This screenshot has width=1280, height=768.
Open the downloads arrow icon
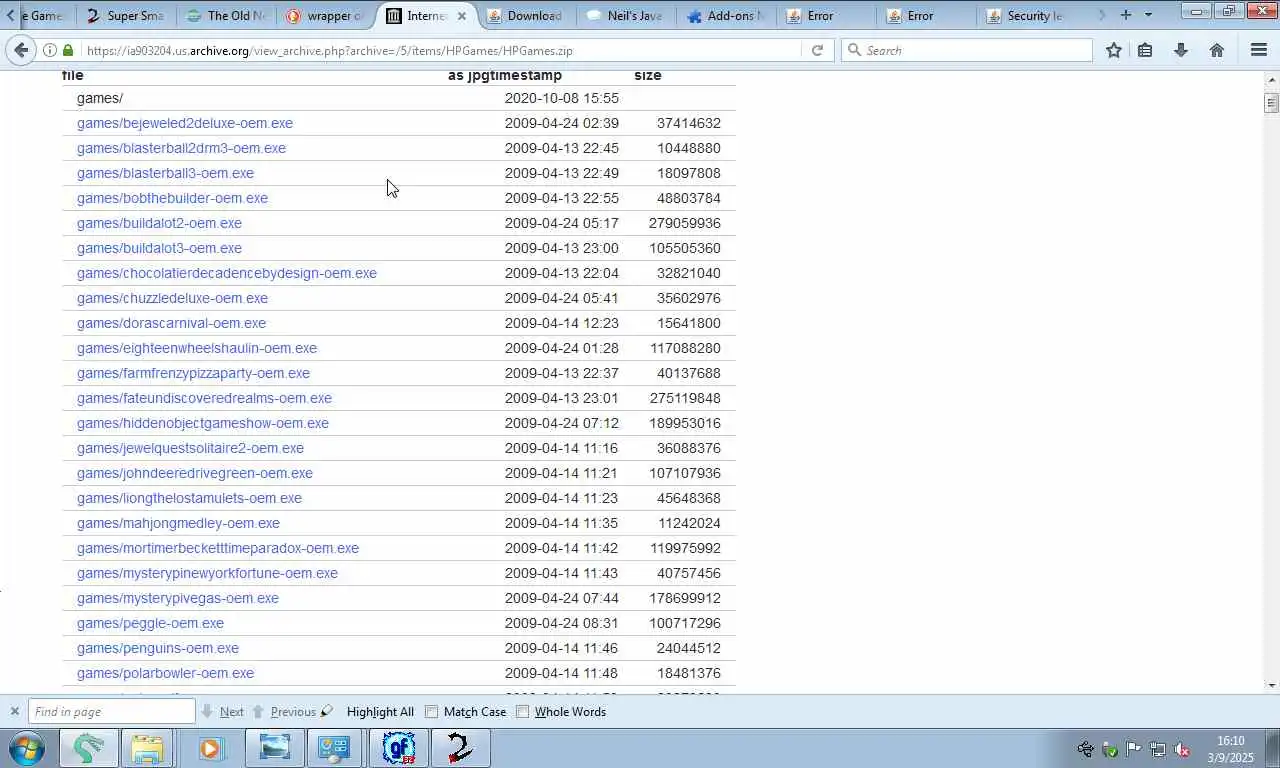(1181, 50)
